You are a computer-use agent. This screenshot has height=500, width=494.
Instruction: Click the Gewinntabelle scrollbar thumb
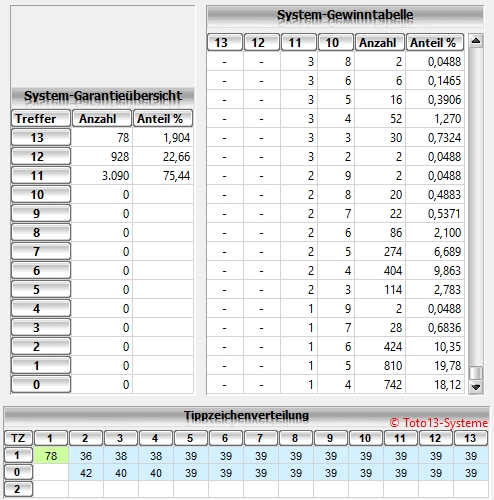point(476,373)
